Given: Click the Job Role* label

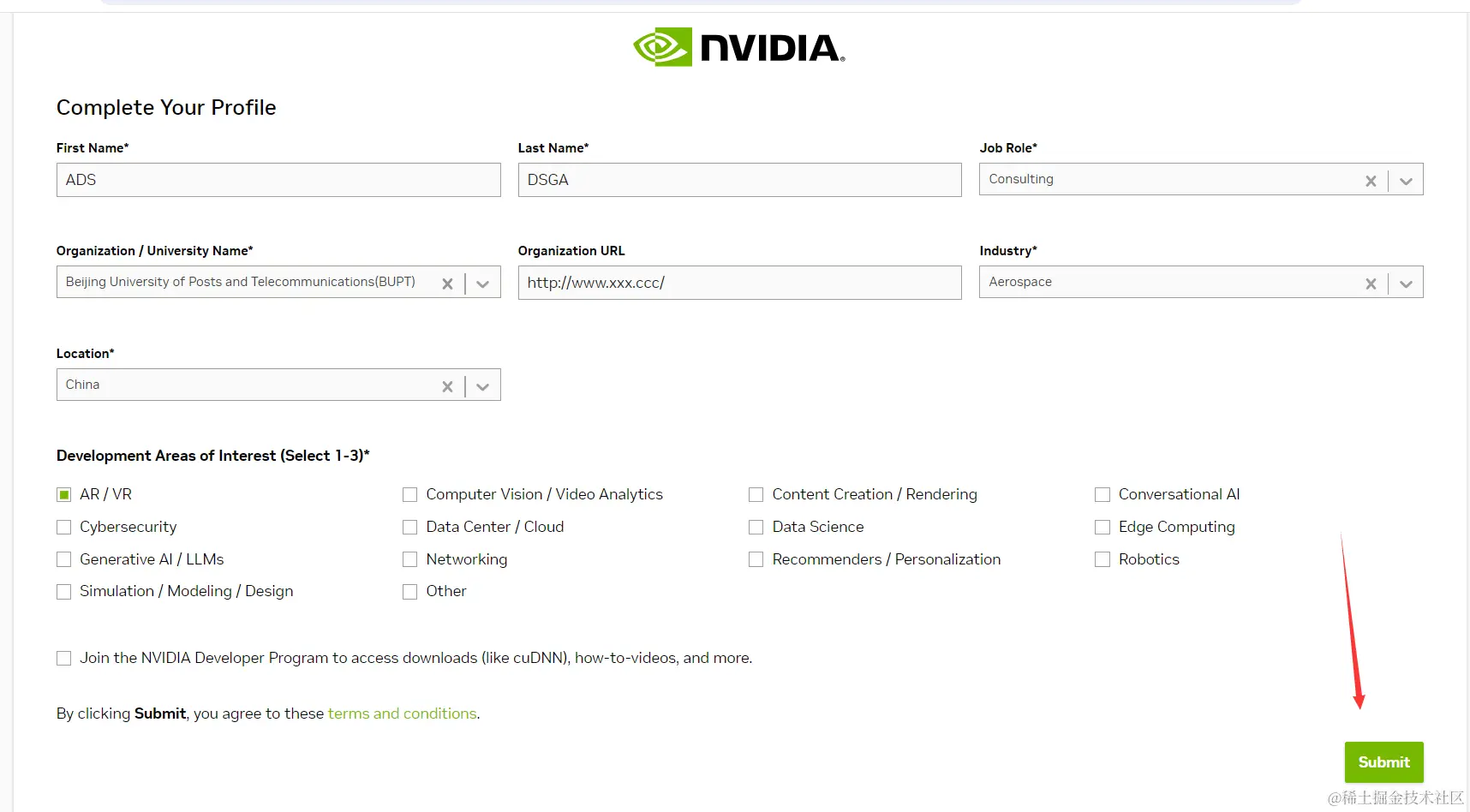Looking at the screenshot, I should pos(1008,148).
